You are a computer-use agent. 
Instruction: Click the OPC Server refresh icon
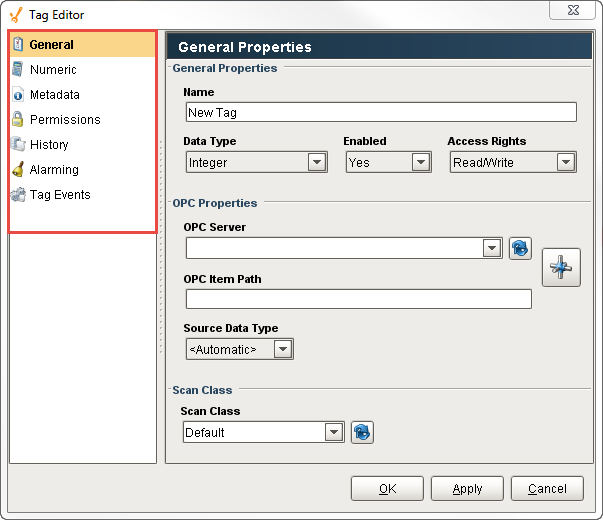(x=520, y=248)
